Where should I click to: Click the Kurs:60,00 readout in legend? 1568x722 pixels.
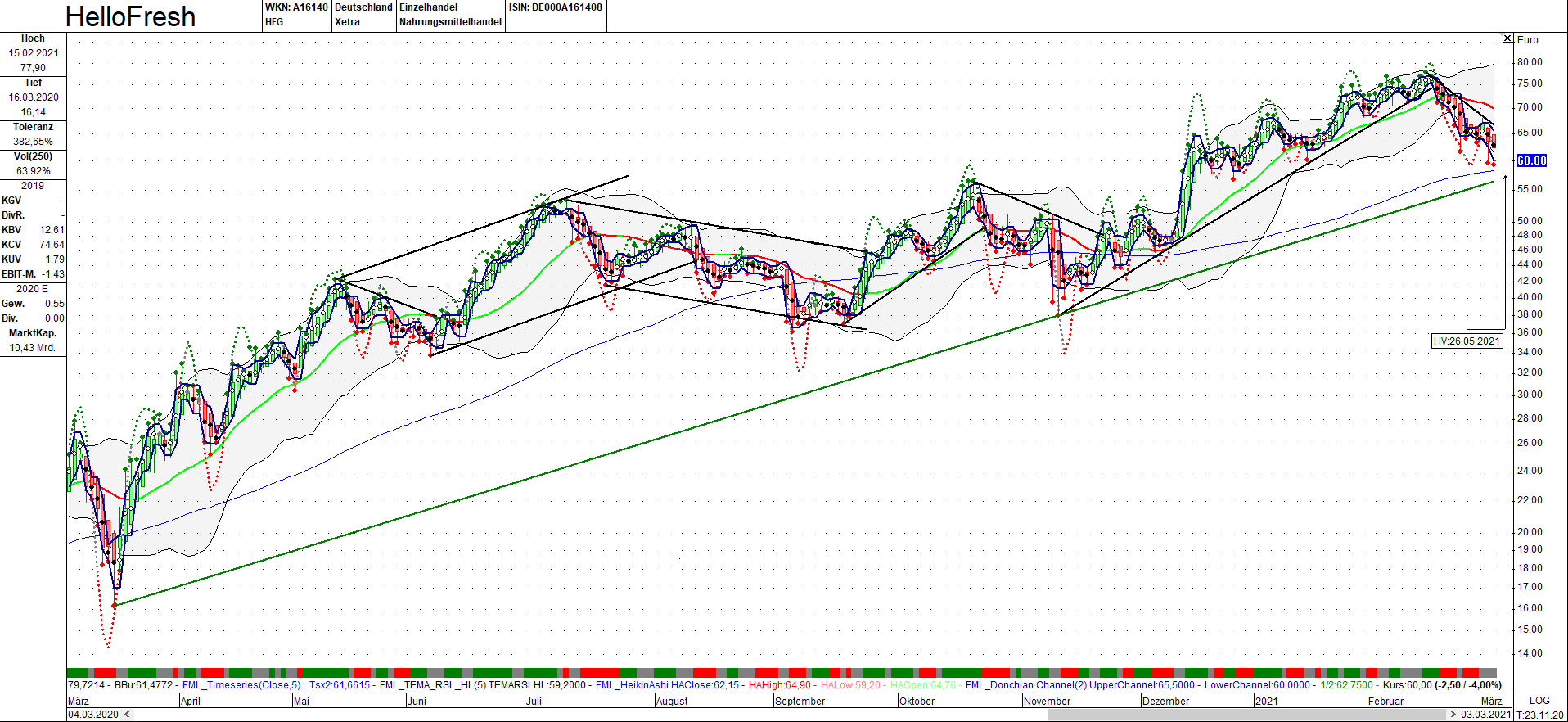click(x=1408, y=685)
